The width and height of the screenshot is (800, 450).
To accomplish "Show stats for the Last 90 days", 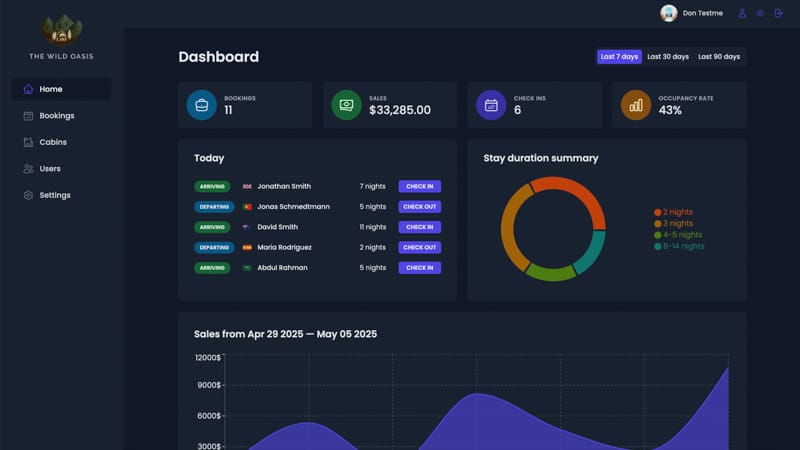I will 719,57.
